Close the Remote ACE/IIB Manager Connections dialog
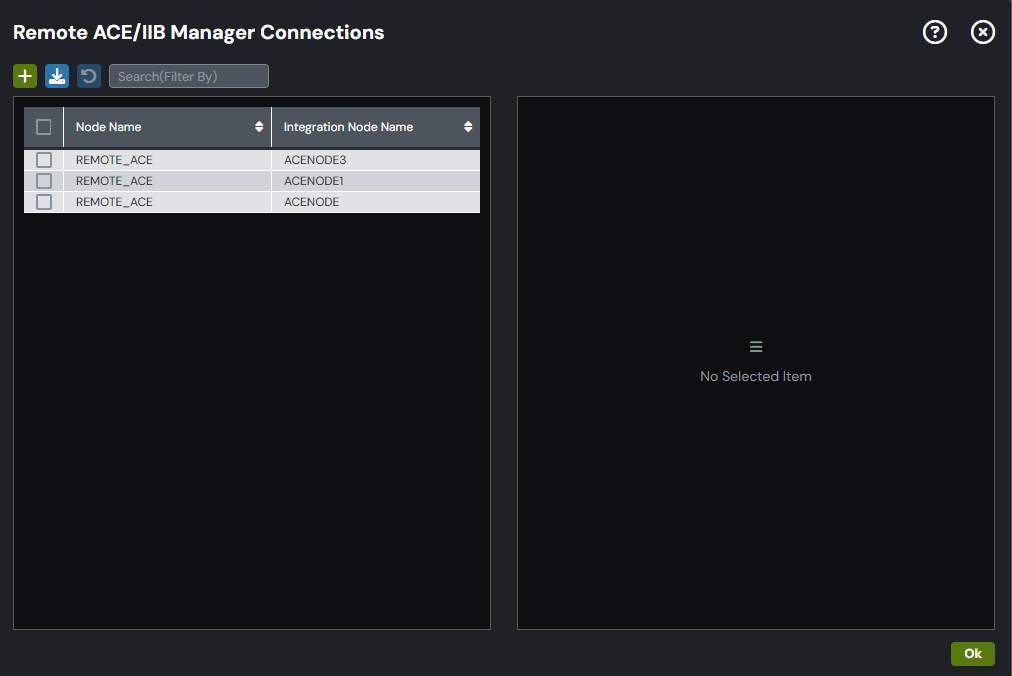 coord(982,32)
